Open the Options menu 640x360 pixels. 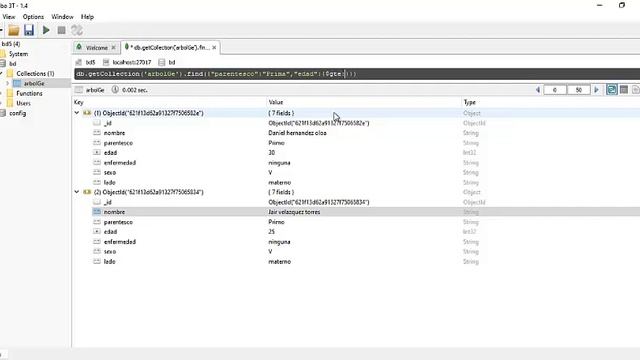33,17
